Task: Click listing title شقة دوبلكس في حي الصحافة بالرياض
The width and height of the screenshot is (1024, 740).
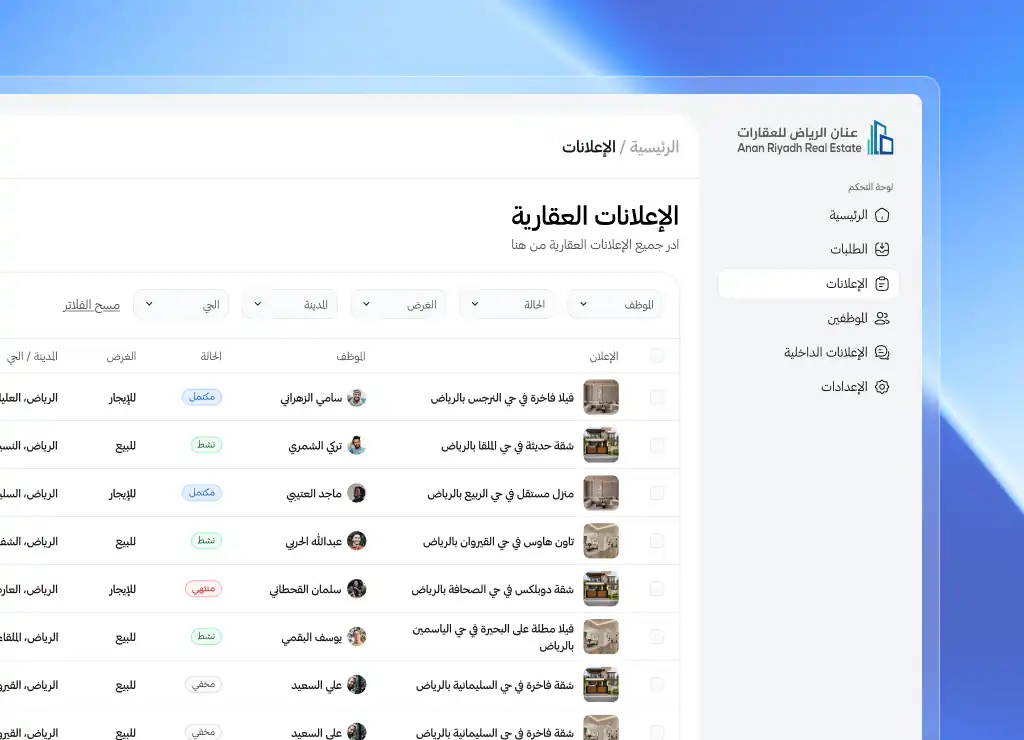Action: [492, 589]
